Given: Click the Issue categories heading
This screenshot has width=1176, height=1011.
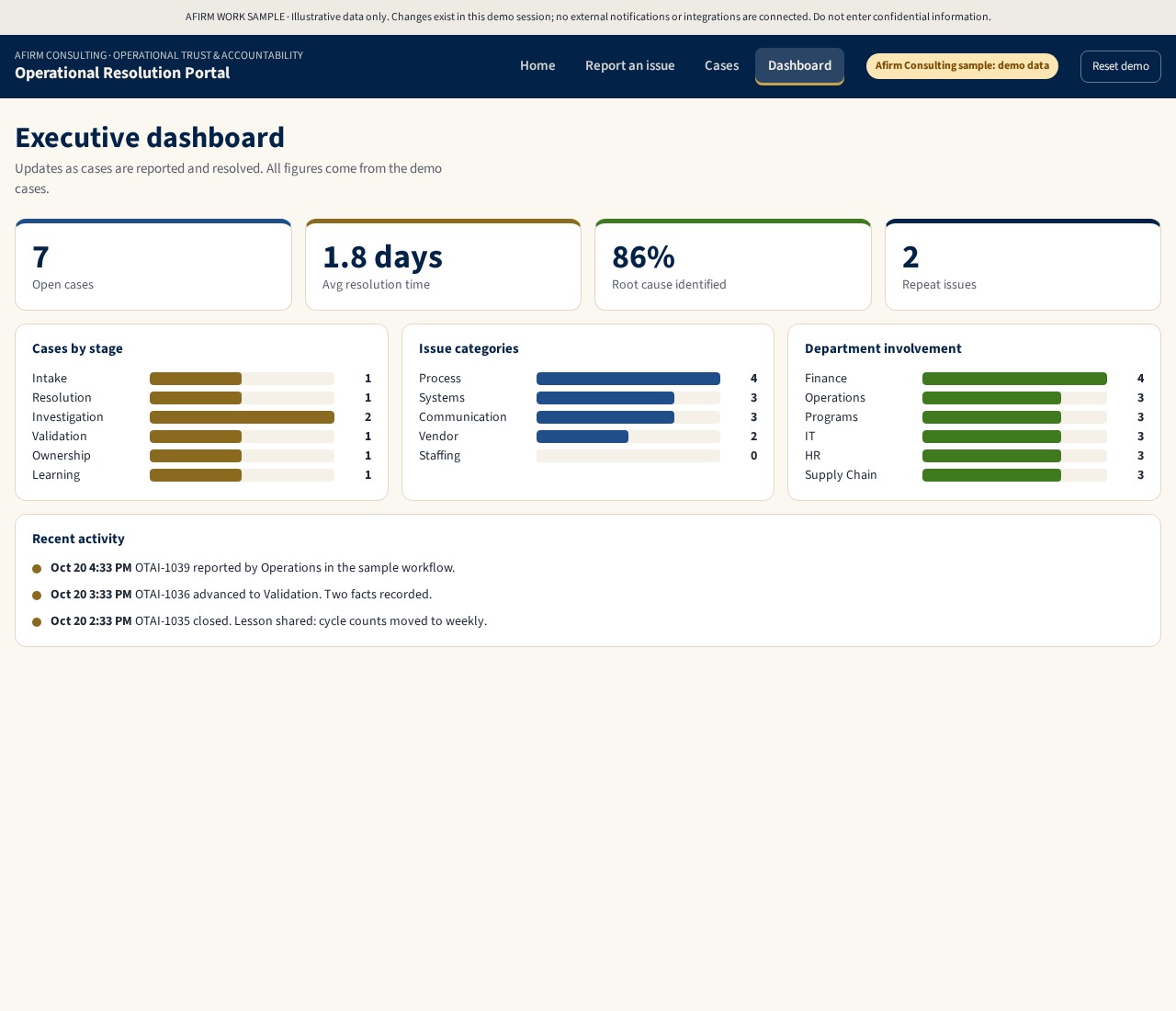Looking at the screenshot, I should tap(469, 349).
